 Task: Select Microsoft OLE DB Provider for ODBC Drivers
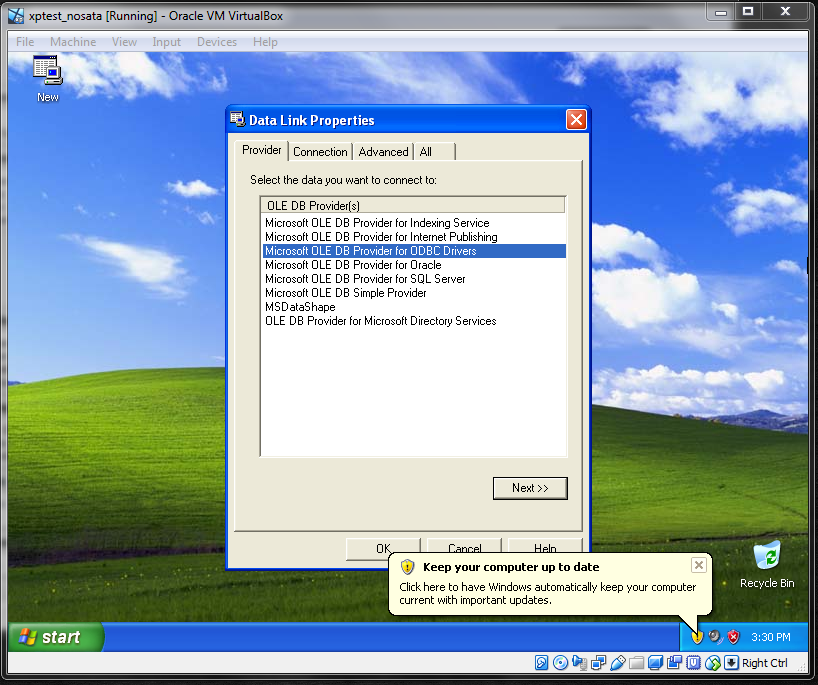[414, 251]
